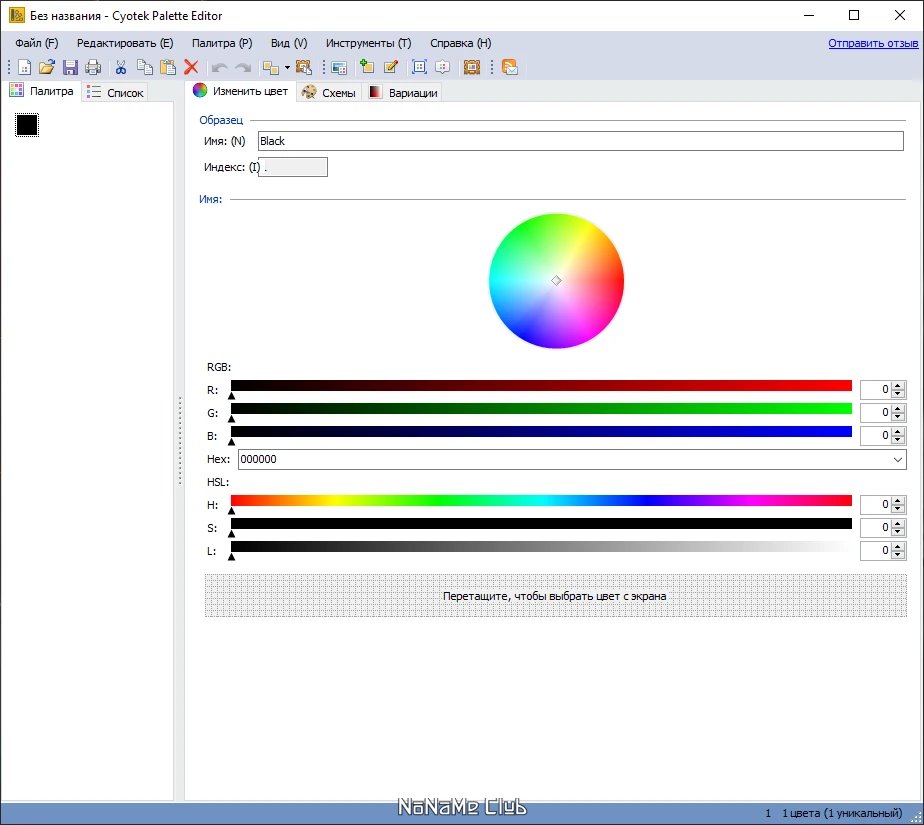Screen dimensions: 924x825
Task: Click the pencil edit color icon in toolbar
Action: 390,67
